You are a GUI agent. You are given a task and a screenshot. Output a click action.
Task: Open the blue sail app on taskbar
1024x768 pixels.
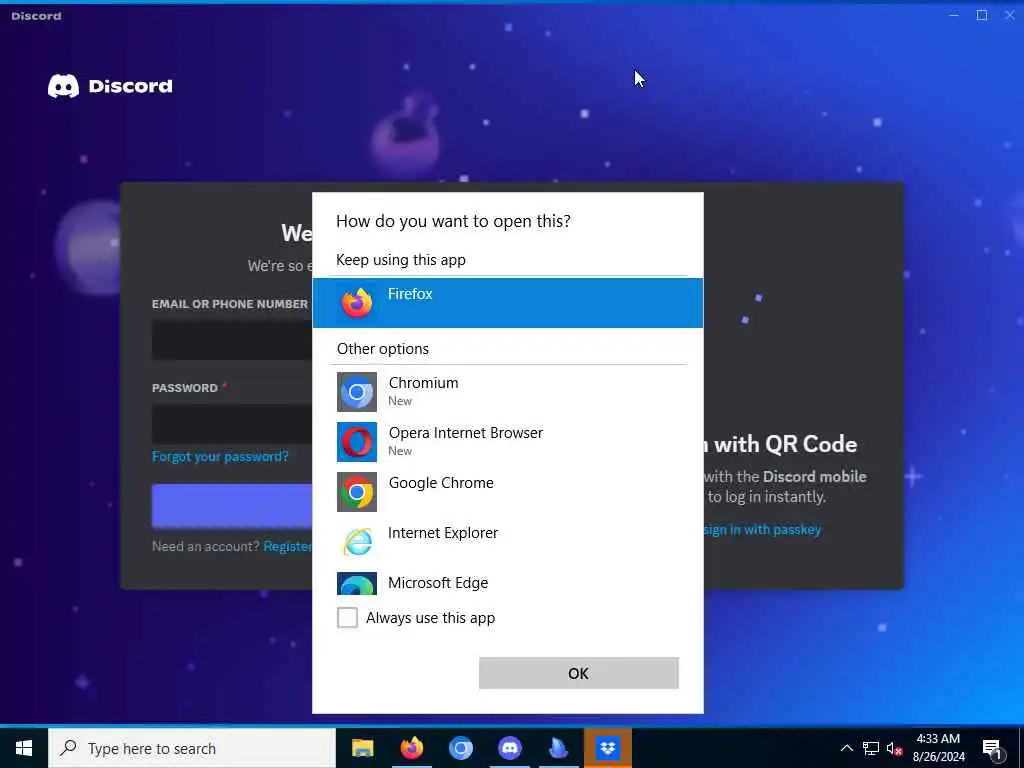pyautogui.click(x=558, y=748)
